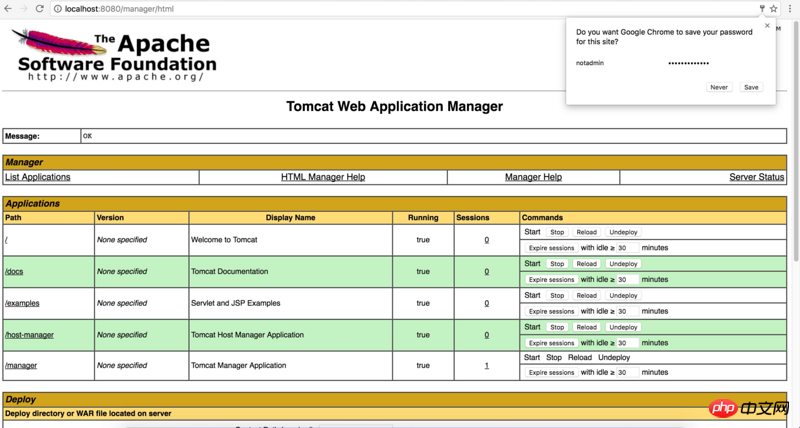Screen dimensions: 800x428
Task: Expire sessions for /manager
Action: (x=551, y=372)
